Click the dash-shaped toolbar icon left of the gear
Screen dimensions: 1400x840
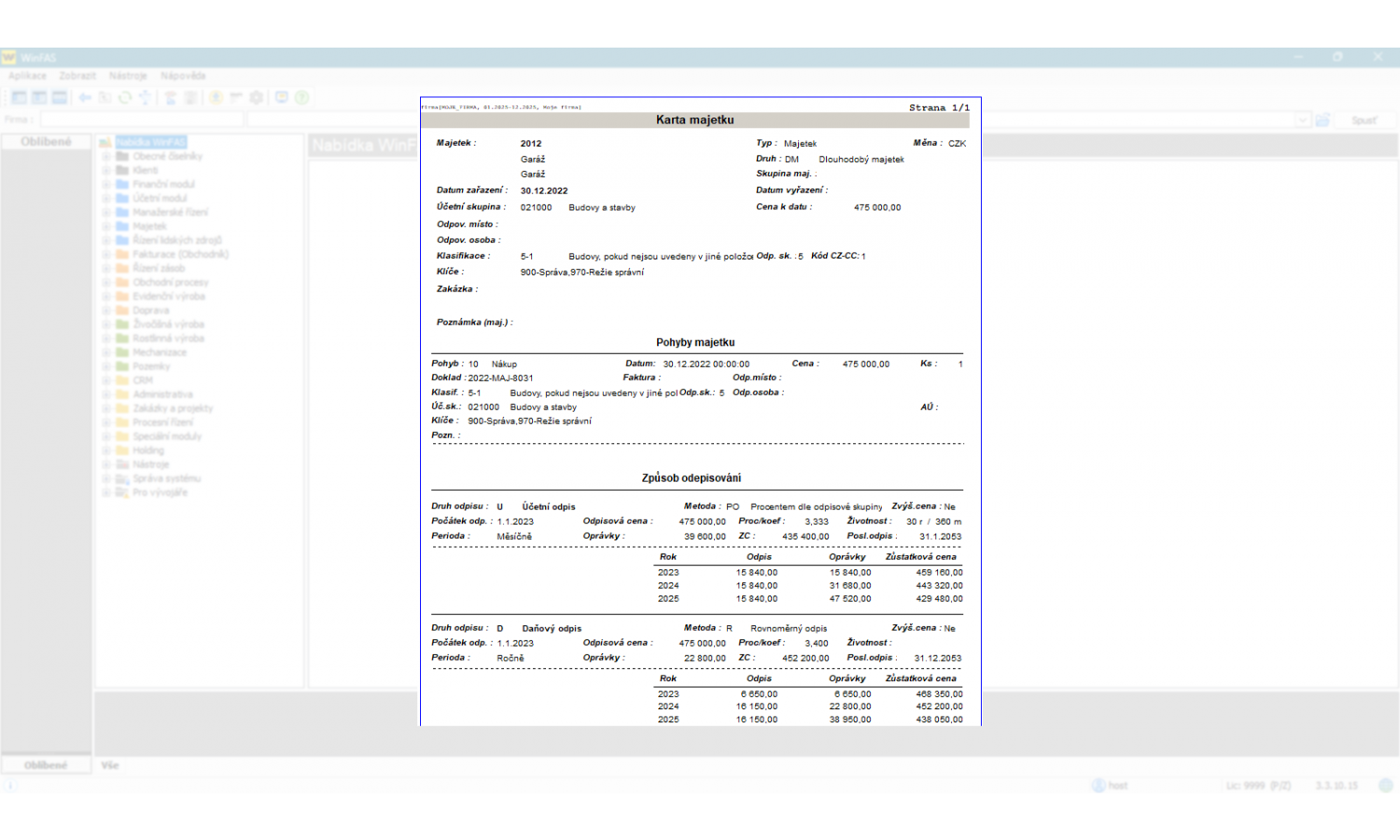pyautogui.click(x=236, y=97)
